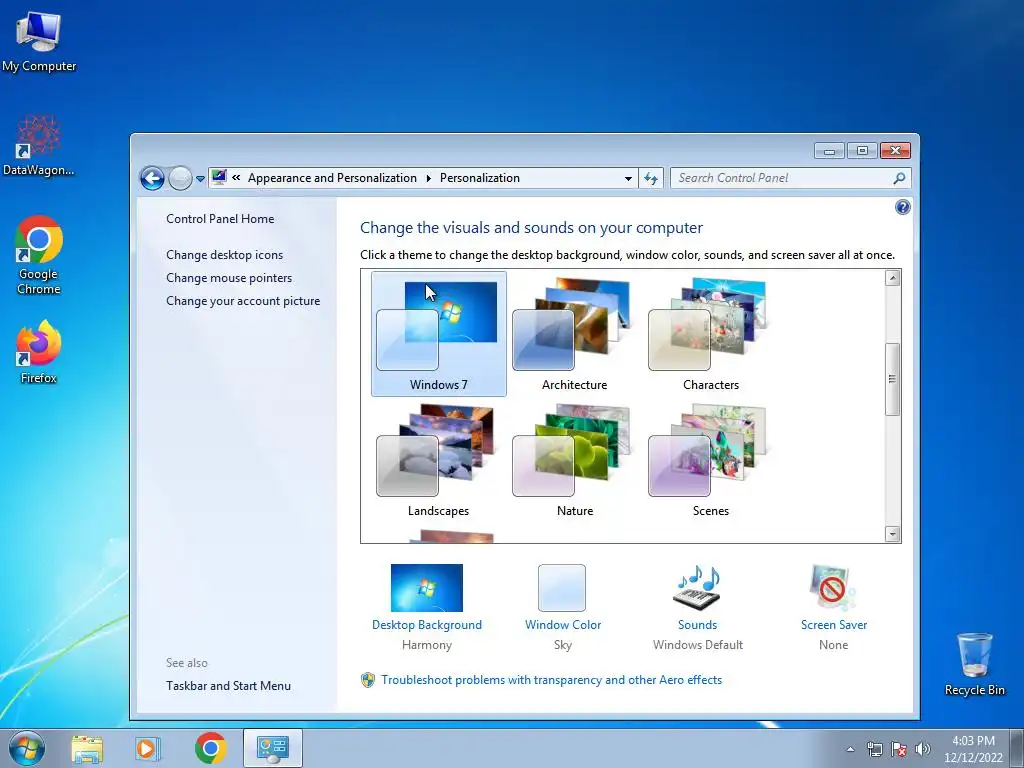Select the Scenes theme
Screen dimensions: 1024x768
click(711, 460)
